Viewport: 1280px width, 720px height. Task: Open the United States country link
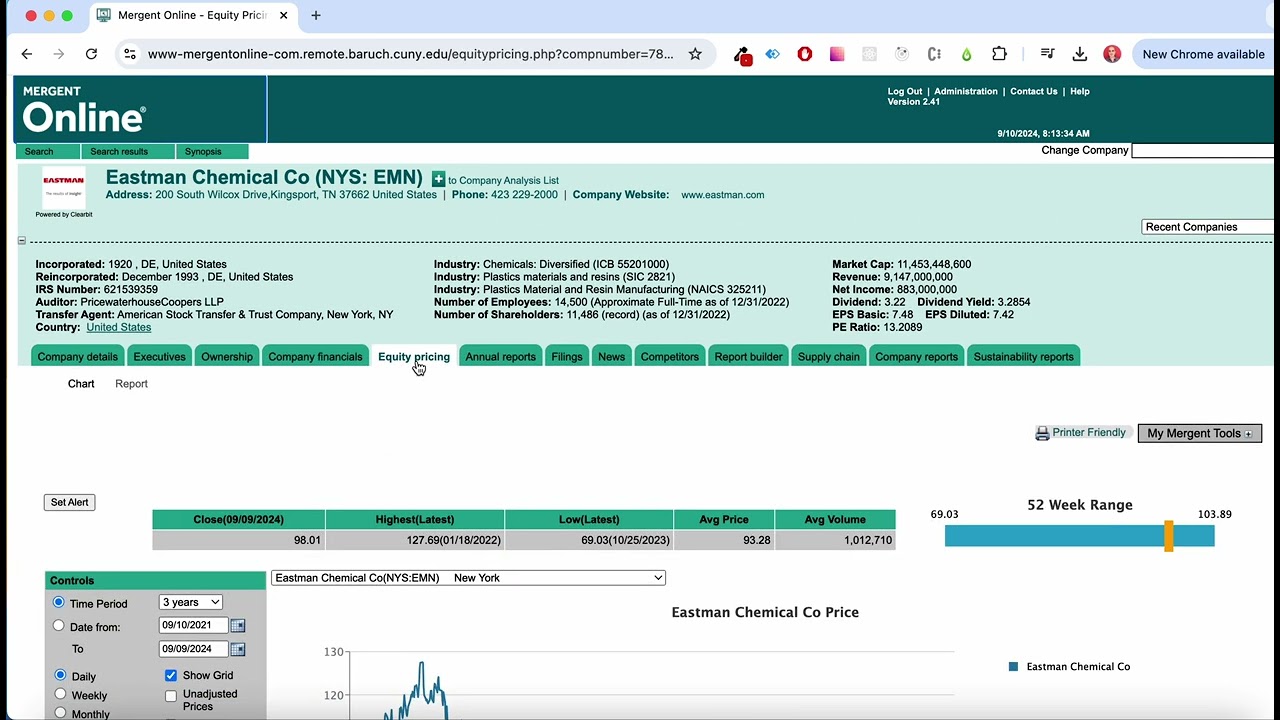pos(119,327)
